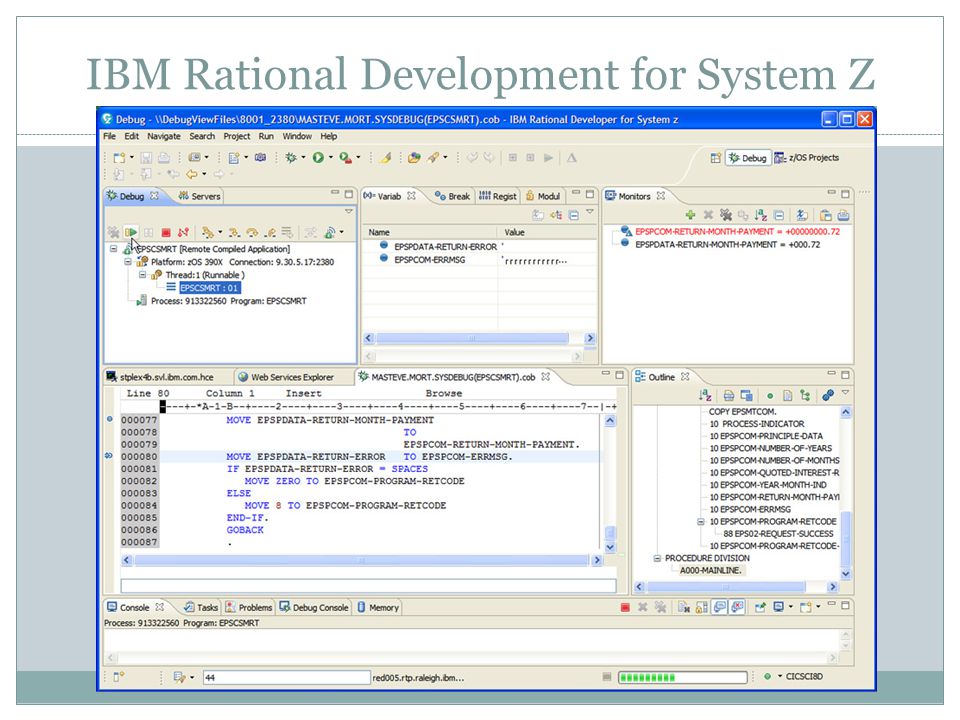Image resolution: width=960 pixels, height=720 pixels.
Task: Open the Project menu
Action: [x=236, y=136]
